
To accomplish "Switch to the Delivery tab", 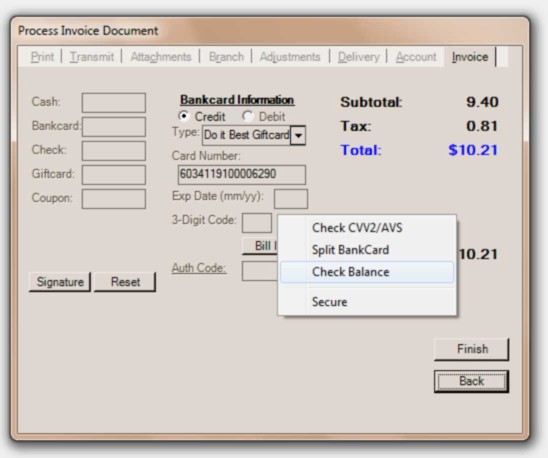I will click(x=359, y=57).
